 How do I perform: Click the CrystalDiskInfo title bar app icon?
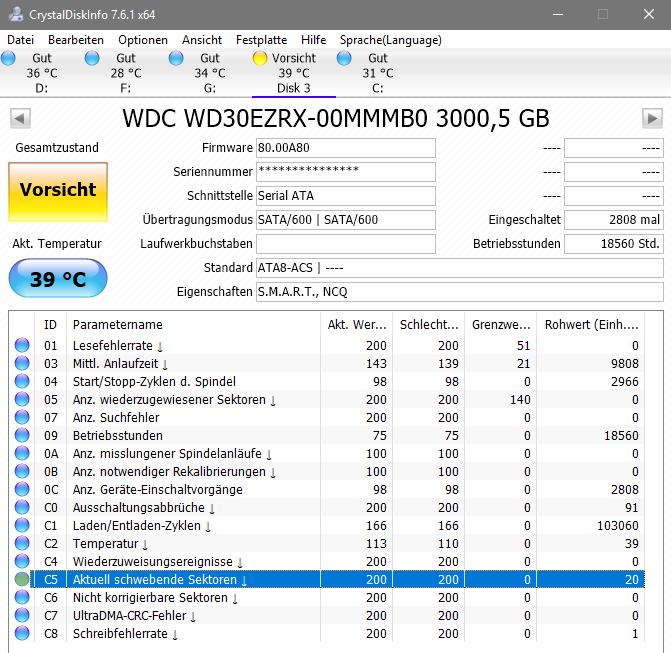click(15, 14)
